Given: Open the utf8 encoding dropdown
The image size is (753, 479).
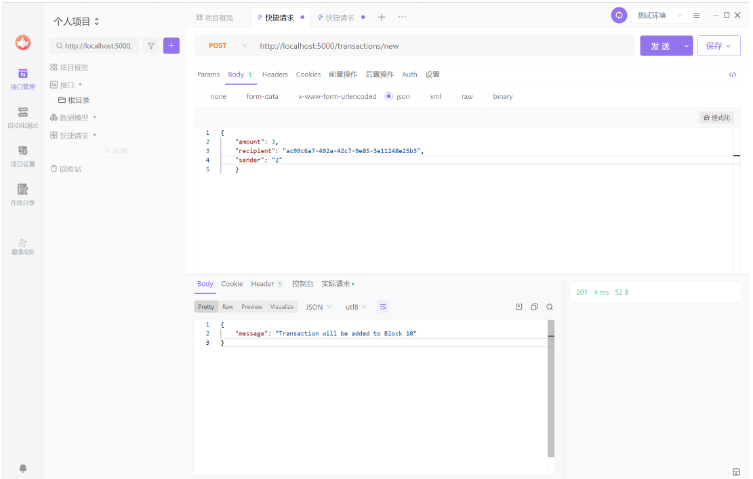Looking at the screenshot, I should click(356, 307).
